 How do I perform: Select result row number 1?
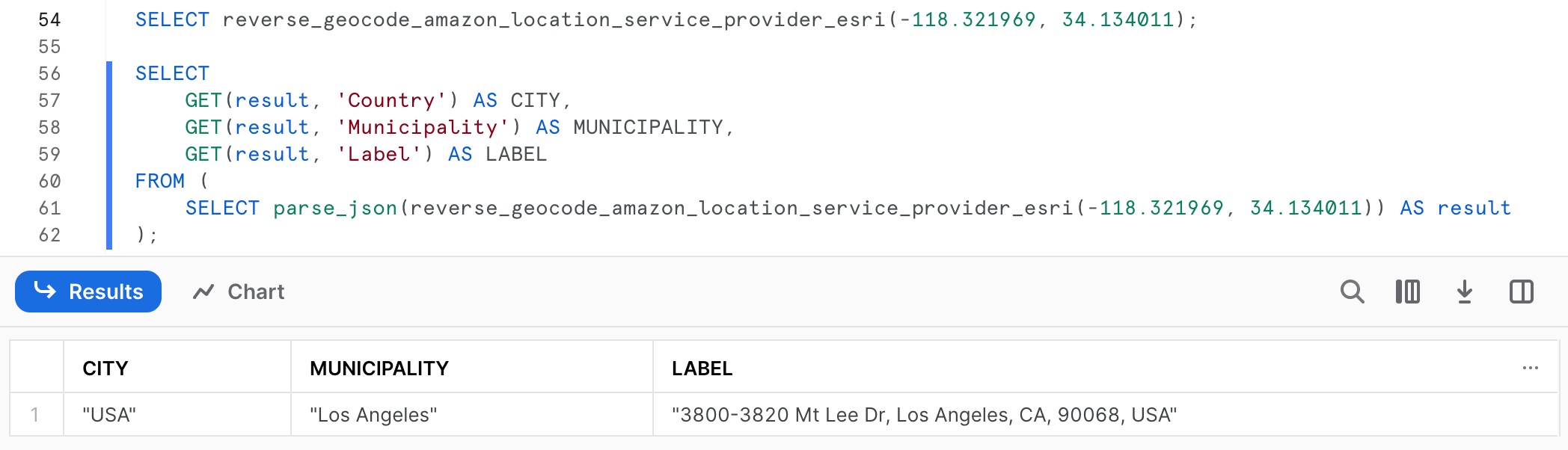pyautogui.click(x=36, y=413)
